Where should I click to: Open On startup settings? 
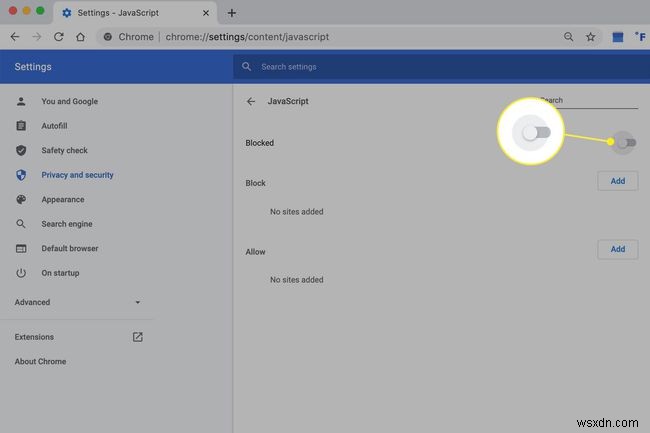[60, 273]
